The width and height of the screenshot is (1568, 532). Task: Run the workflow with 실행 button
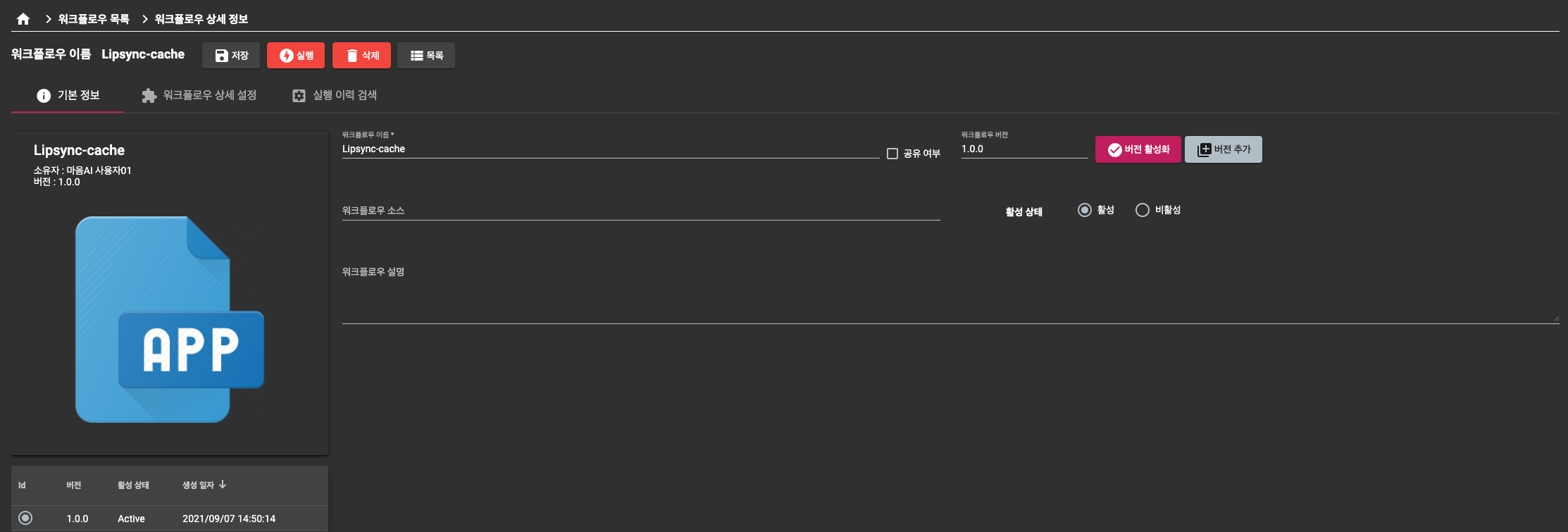(x=296, y=56)
